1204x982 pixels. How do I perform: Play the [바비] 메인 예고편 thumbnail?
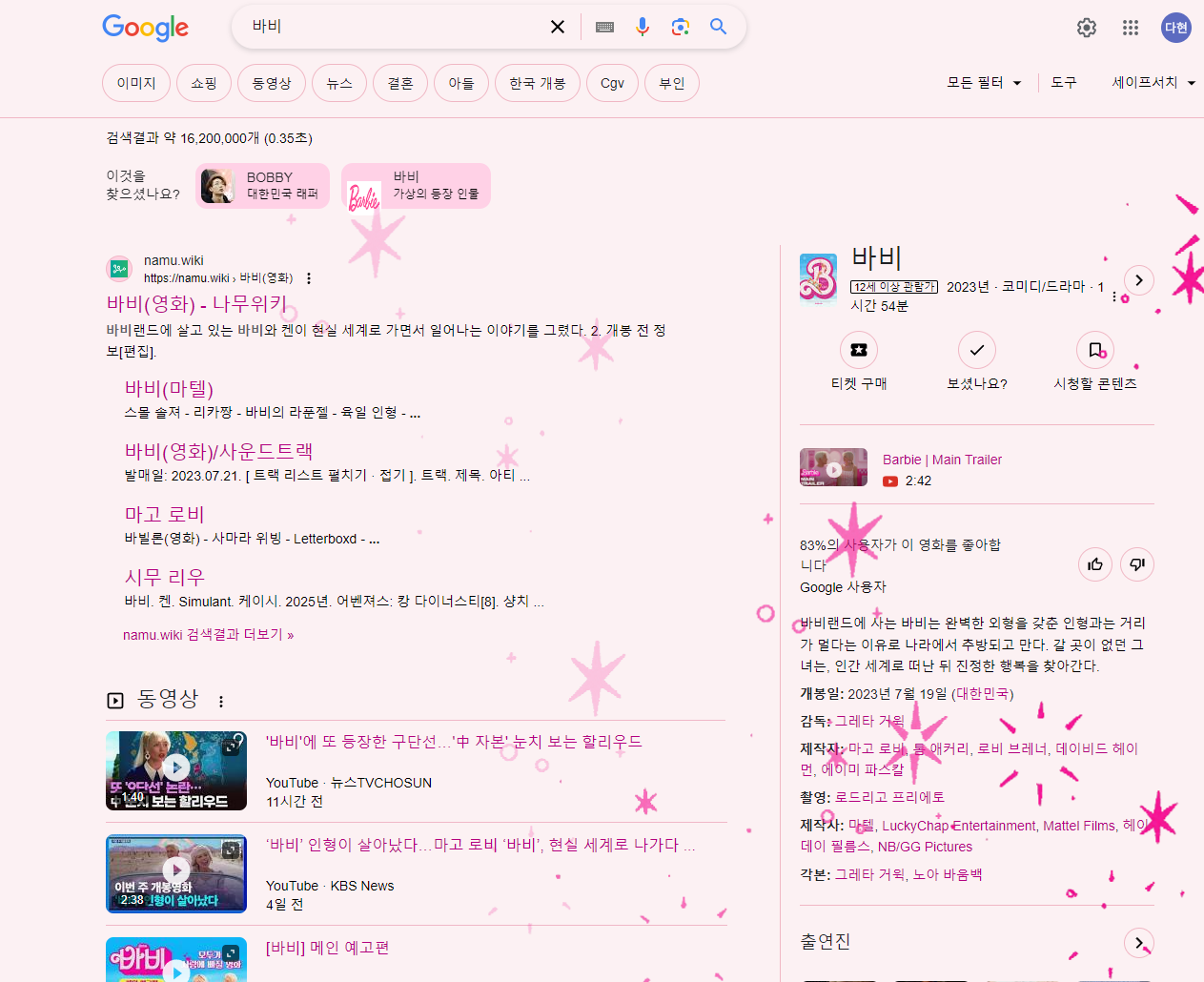[176, 960]
